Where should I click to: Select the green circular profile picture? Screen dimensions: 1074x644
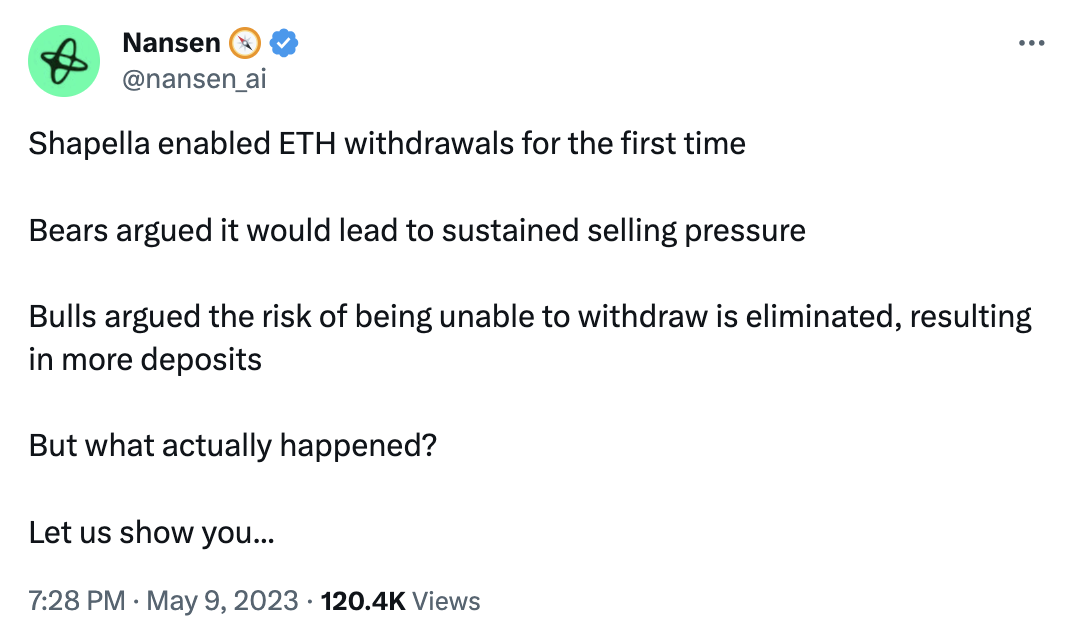click(64, 61)
